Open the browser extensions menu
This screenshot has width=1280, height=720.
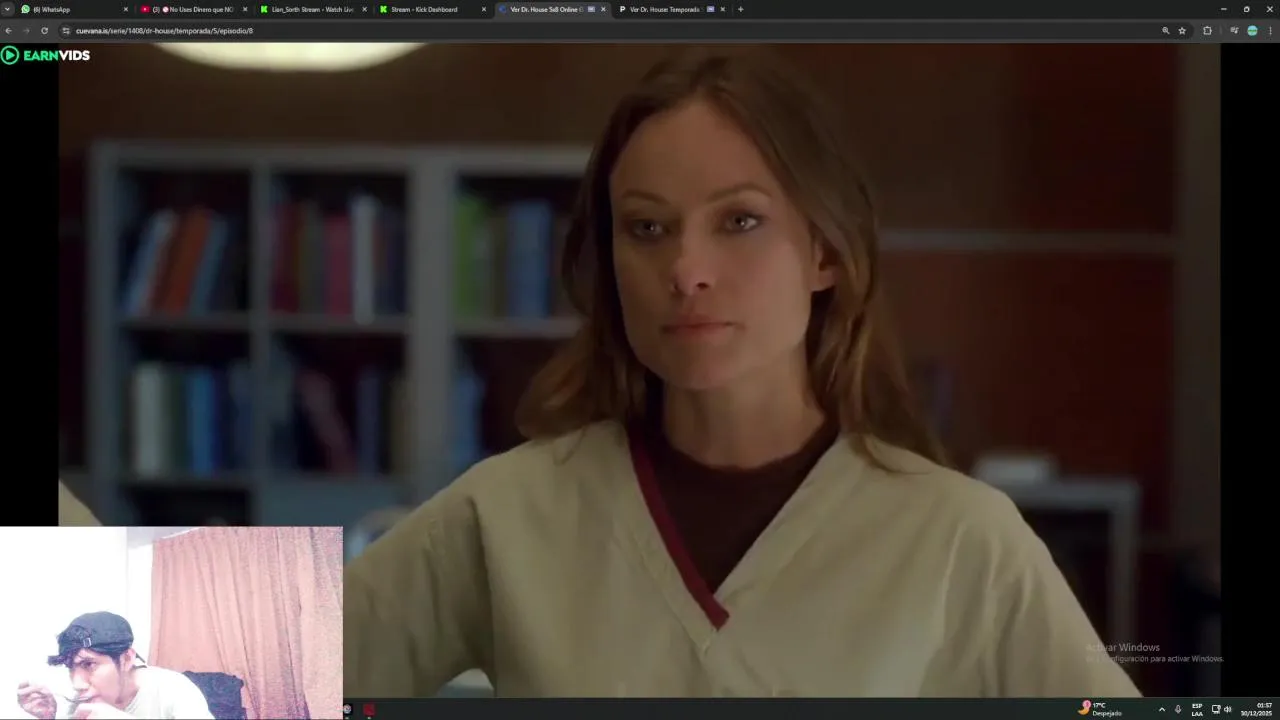[x=1207, y=31]
